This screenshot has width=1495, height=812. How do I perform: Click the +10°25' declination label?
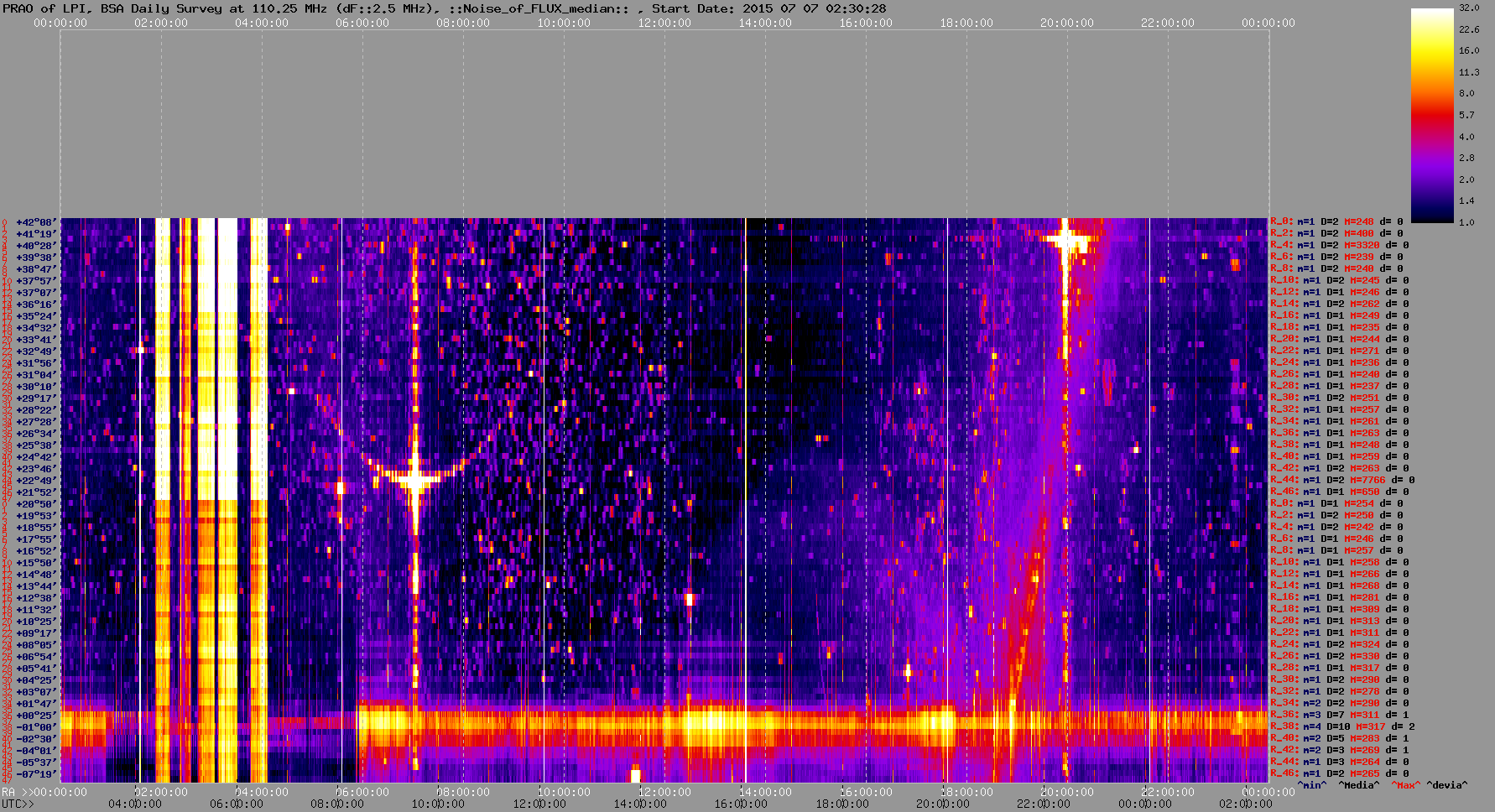pos(36,622)
